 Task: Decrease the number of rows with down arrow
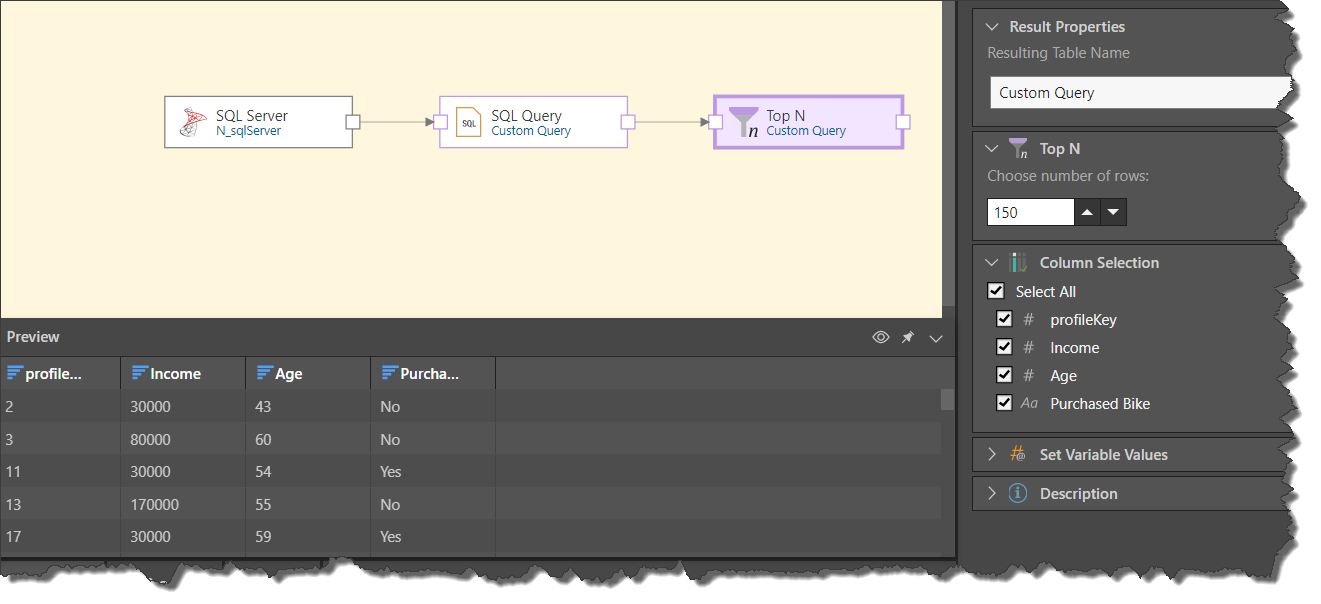1114,212
